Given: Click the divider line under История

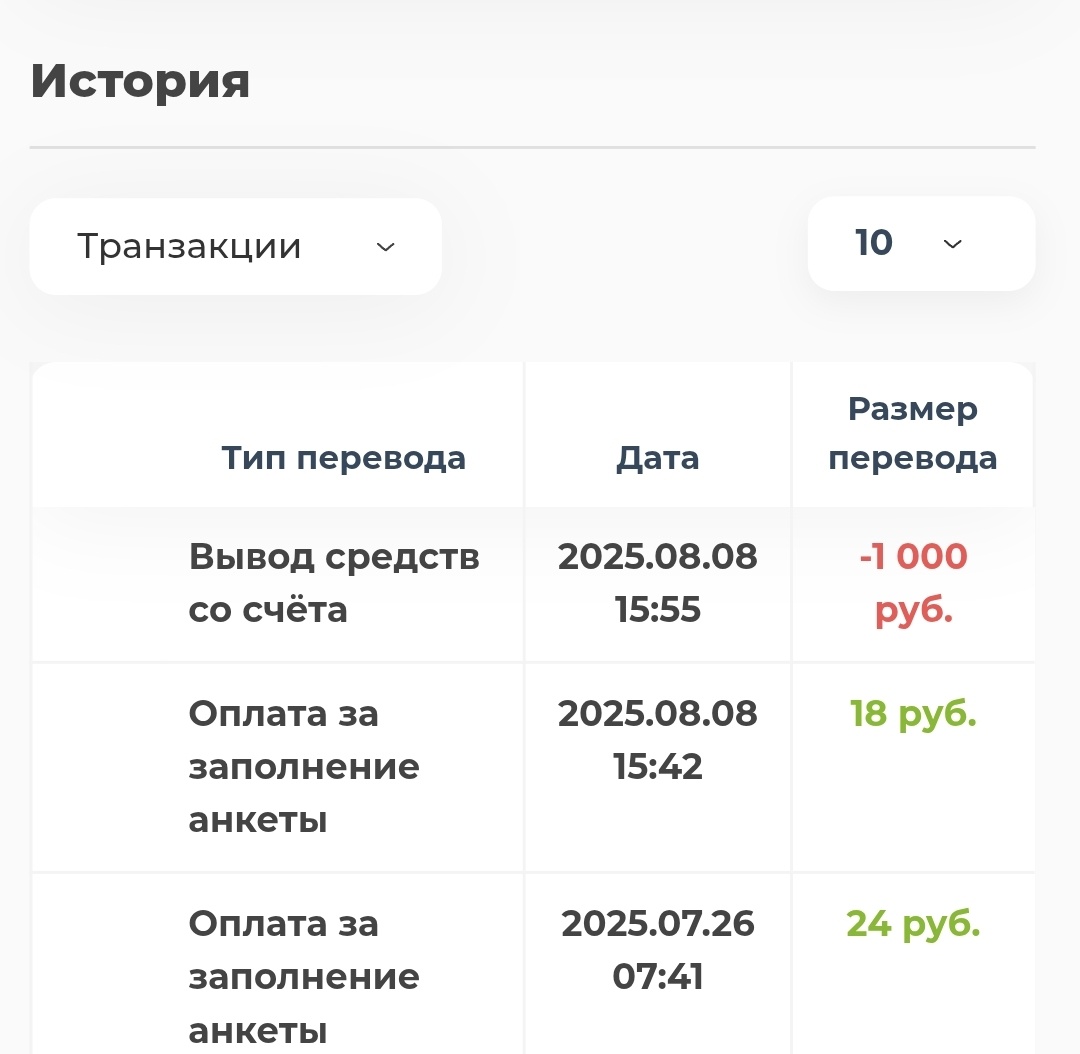Looking at the screenshot, I should [533, 146].
